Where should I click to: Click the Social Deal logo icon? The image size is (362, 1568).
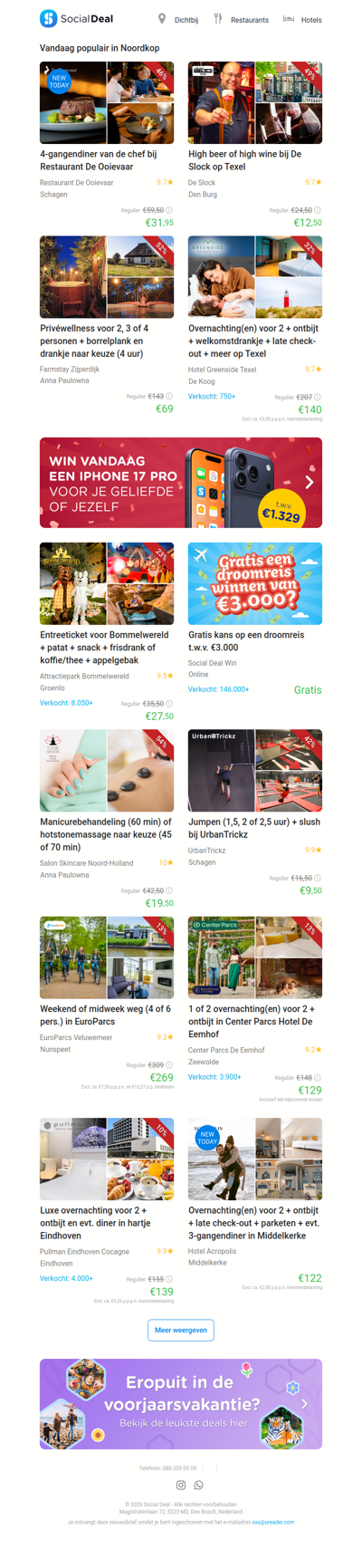[49, 18]
